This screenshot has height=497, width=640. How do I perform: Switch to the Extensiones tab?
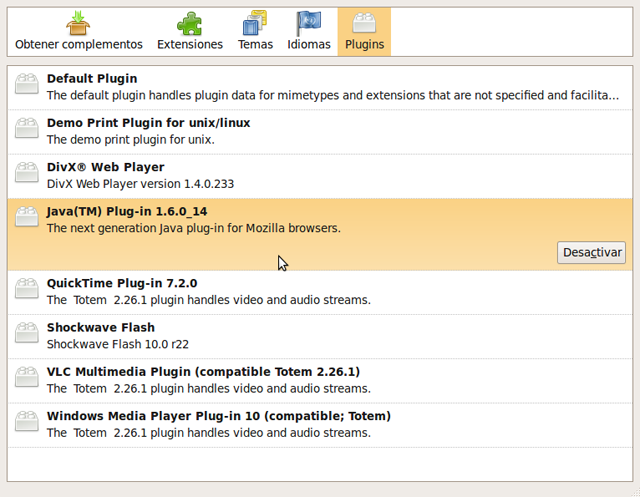(190, 32)
